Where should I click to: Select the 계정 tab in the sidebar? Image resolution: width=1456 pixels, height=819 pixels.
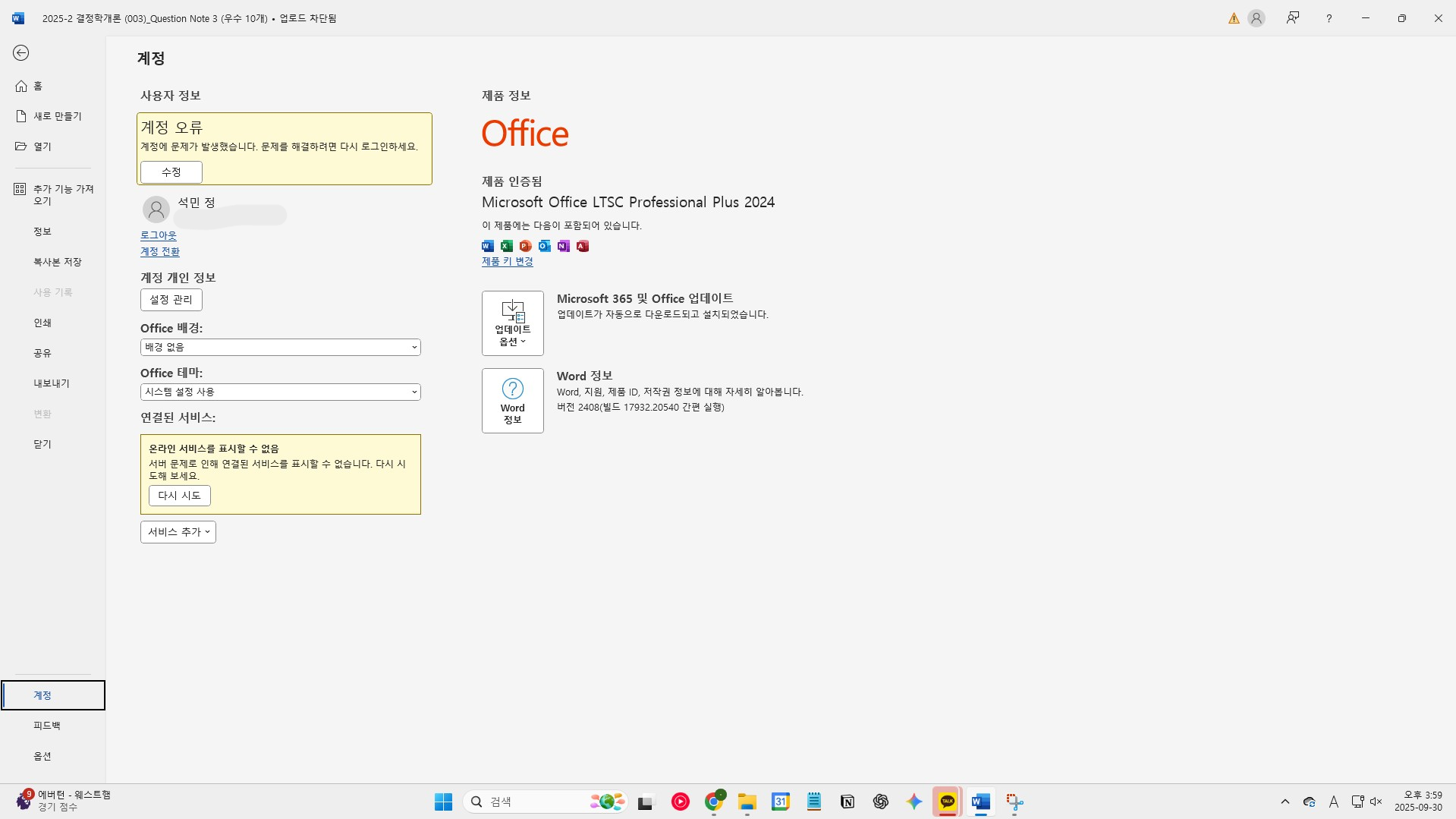(x=52, y=695)
